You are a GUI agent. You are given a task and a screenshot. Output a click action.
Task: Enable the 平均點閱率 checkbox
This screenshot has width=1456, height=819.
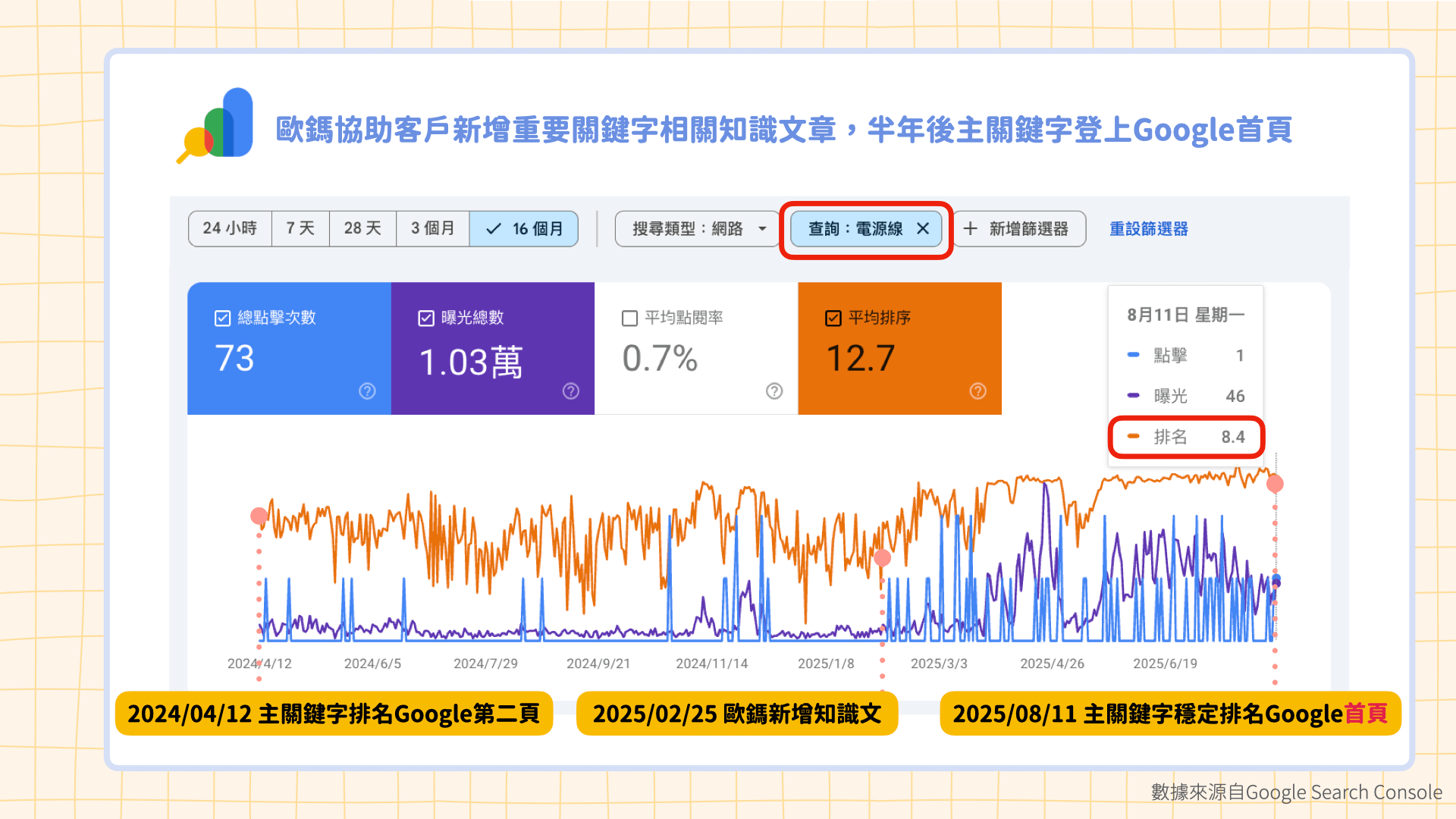(629, 318)
